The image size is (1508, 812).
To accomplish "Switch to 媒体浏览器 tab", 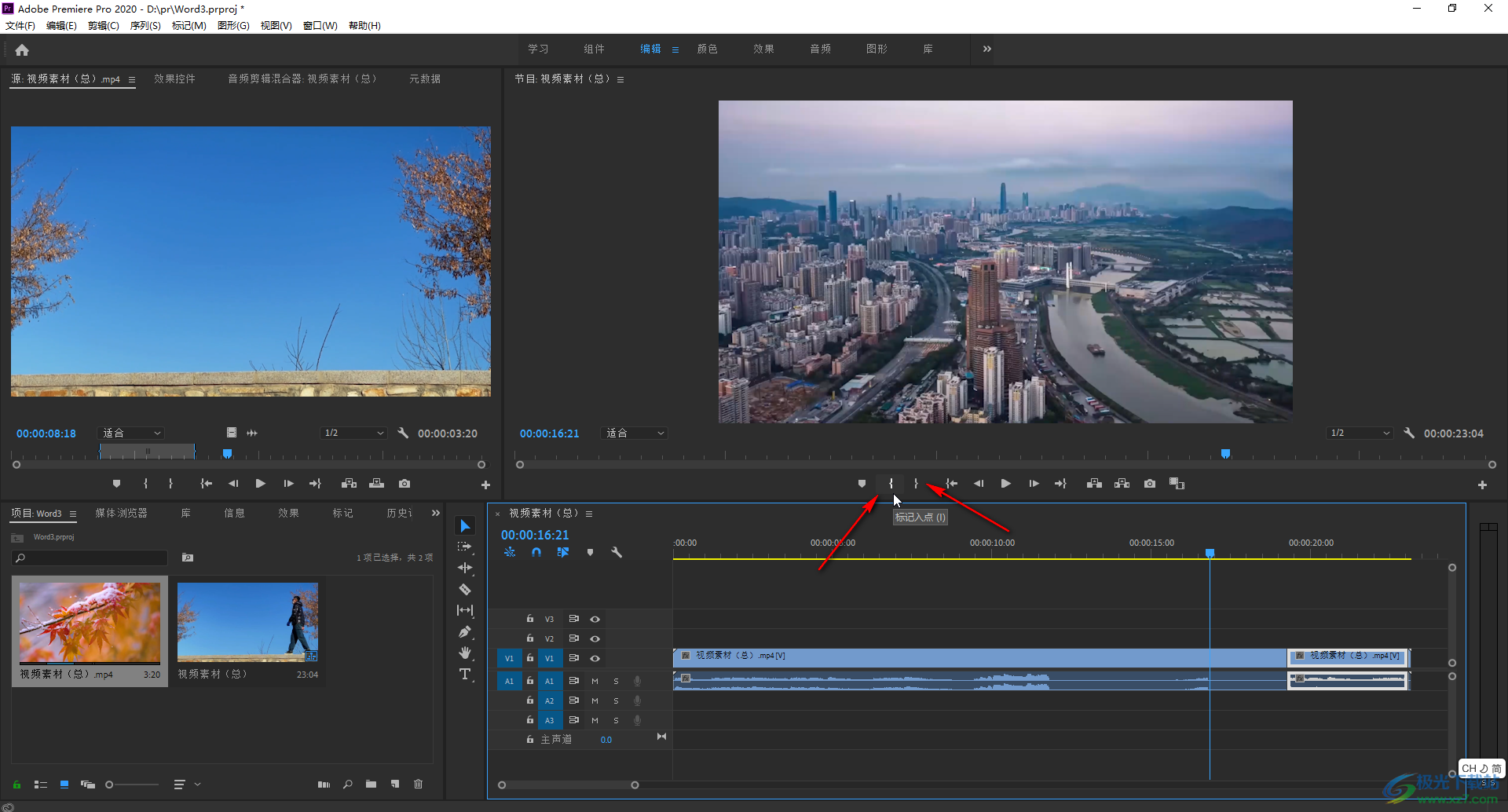I will point(121,513).
